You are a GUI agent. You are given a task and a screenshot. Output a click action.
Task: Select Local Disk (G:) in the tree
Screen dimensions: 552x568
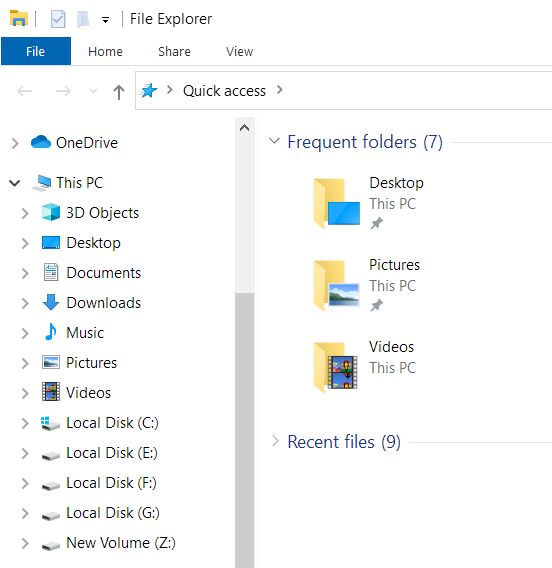click(113, 513)
